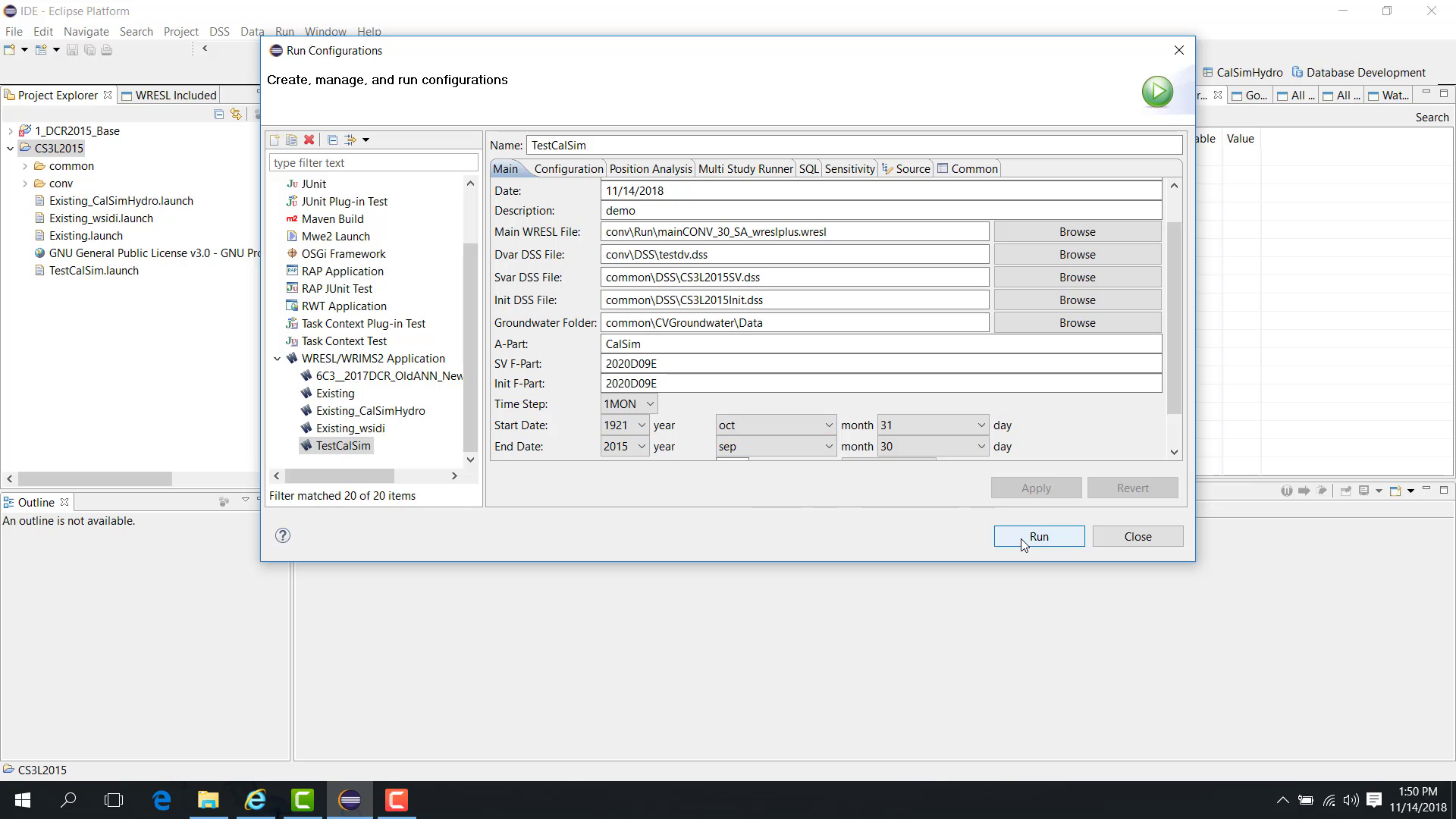The width and height of the screenshot is (1456, 819).
Task: Click the Print toolbar icon
Action: 107,50
